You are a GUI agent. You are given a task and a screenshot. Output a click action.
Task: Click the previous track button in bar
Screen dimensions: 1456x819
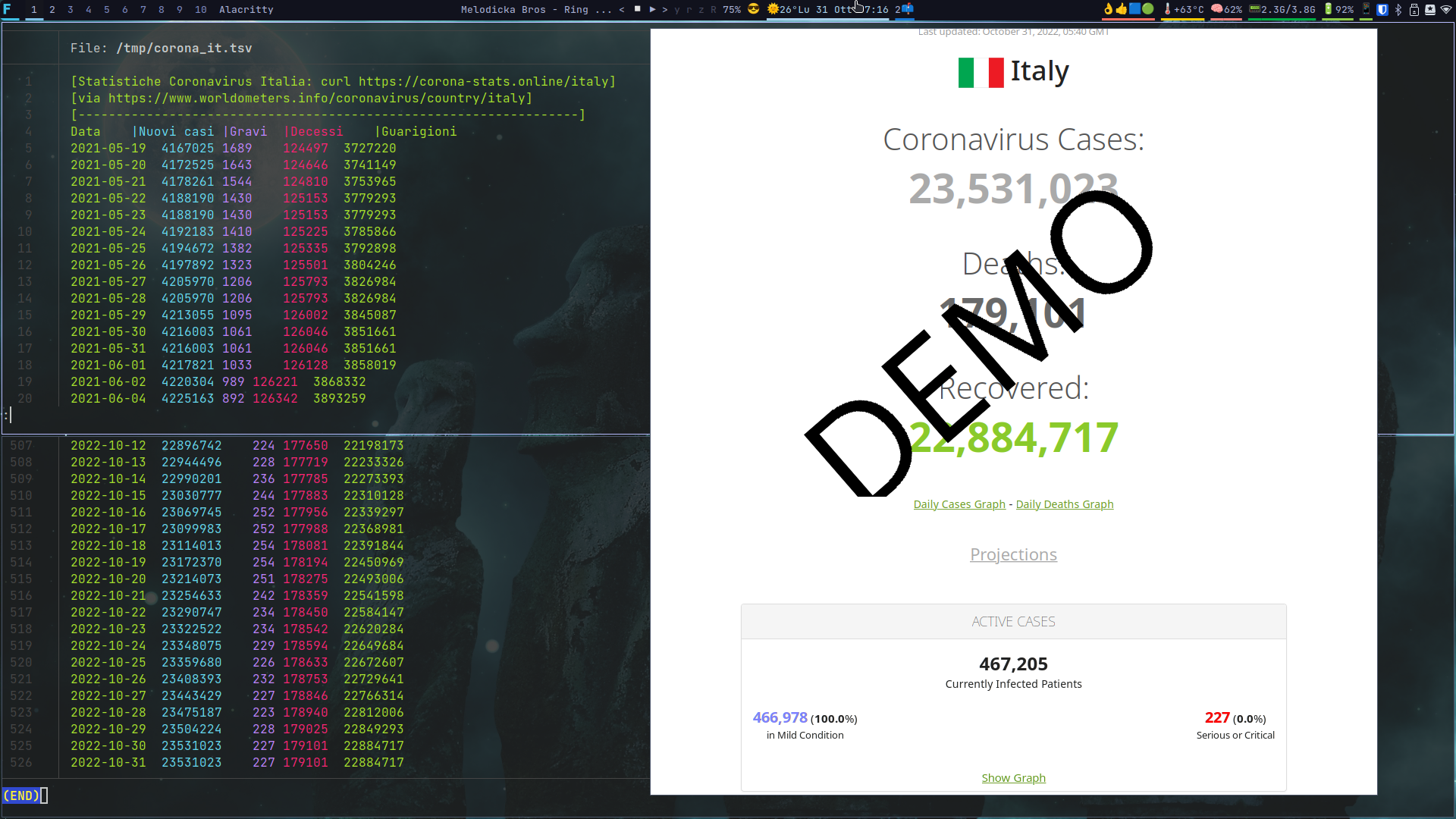[622, 10]
